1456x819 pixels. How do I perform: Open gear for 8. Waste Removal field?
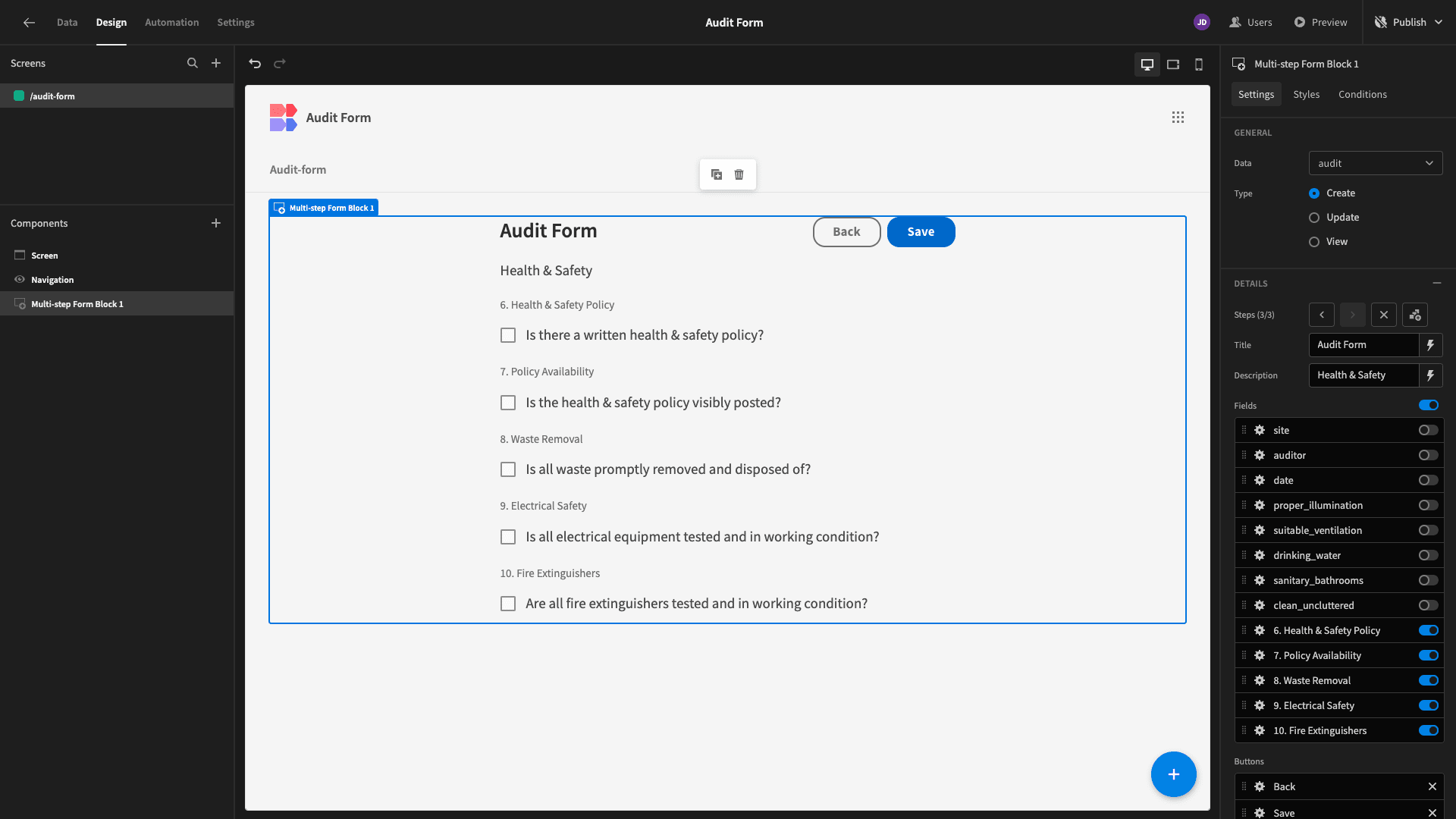[x=1260, y=680]
